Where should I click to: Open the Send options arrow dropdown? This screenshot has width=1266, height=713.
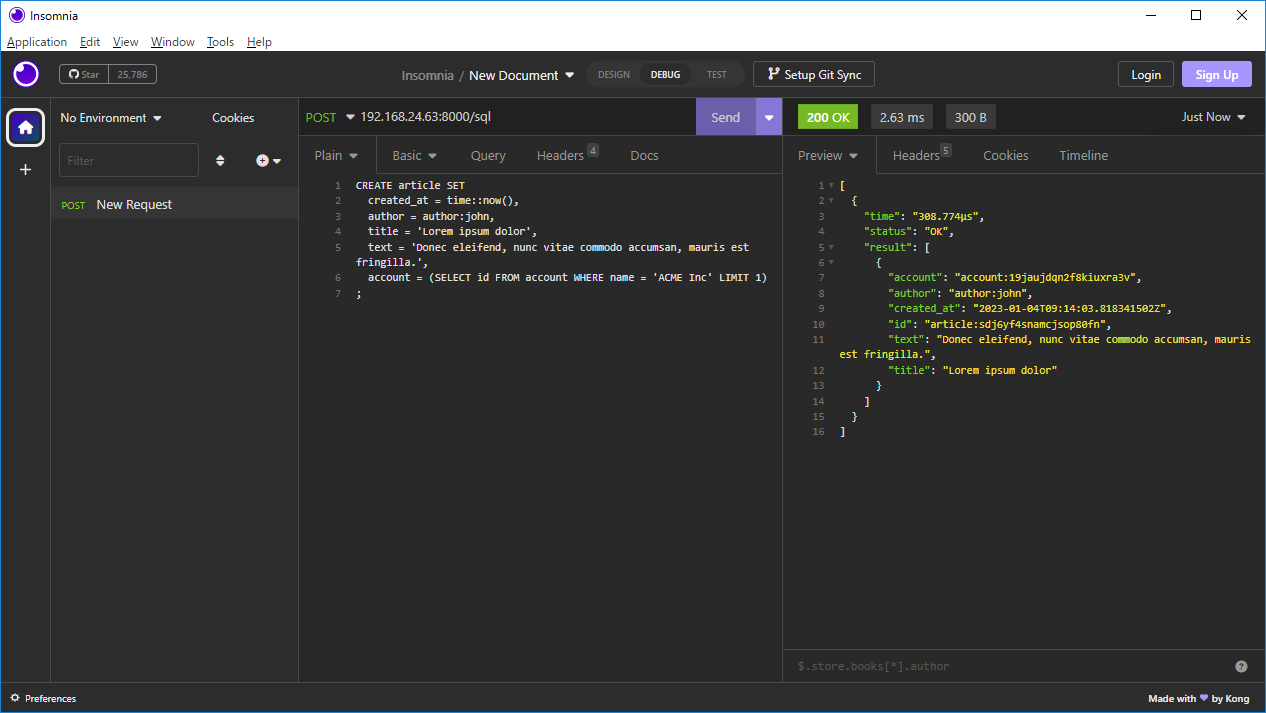pos(769,117)
